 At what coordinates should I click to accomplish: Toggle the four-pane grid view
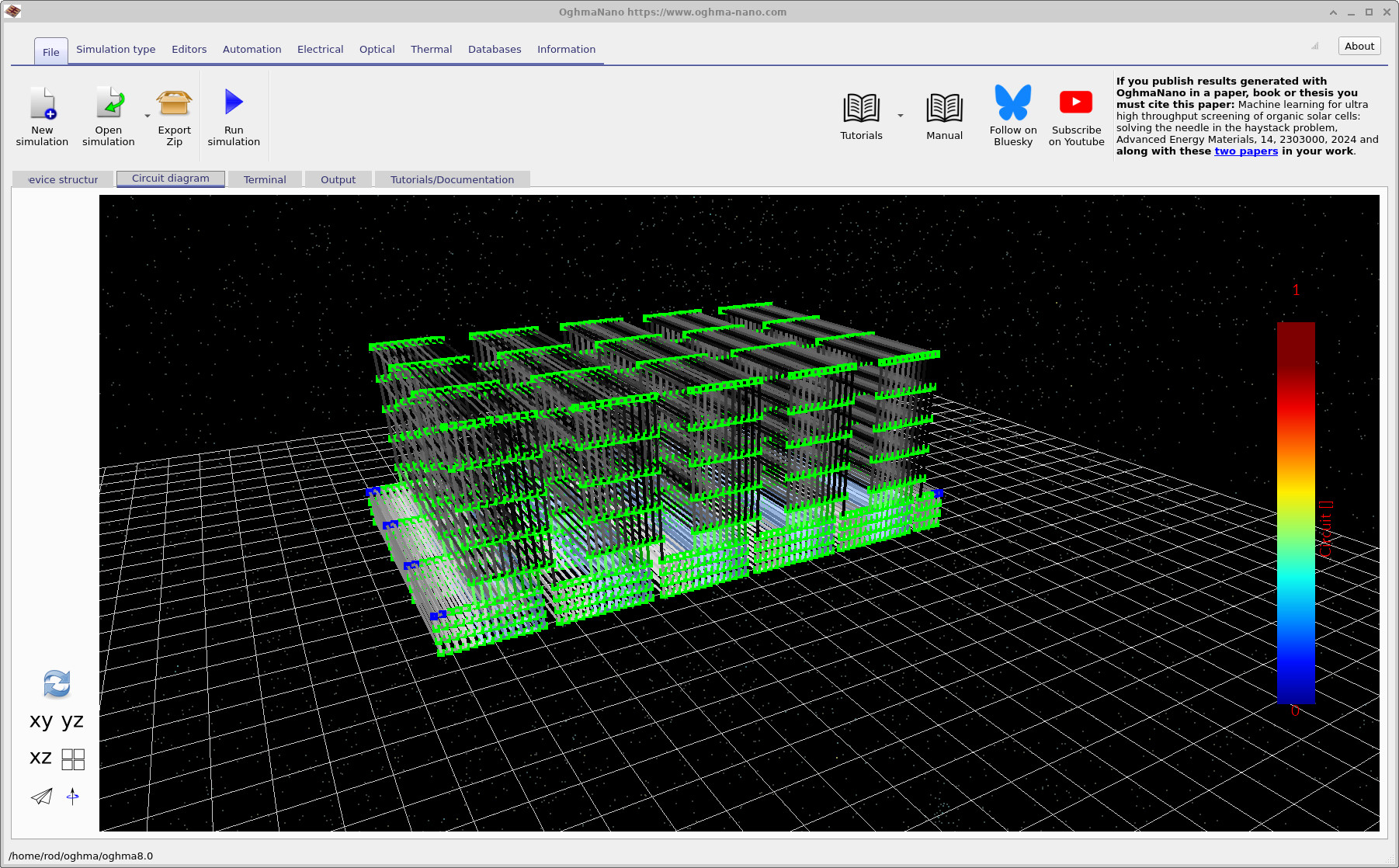(72, 759)
